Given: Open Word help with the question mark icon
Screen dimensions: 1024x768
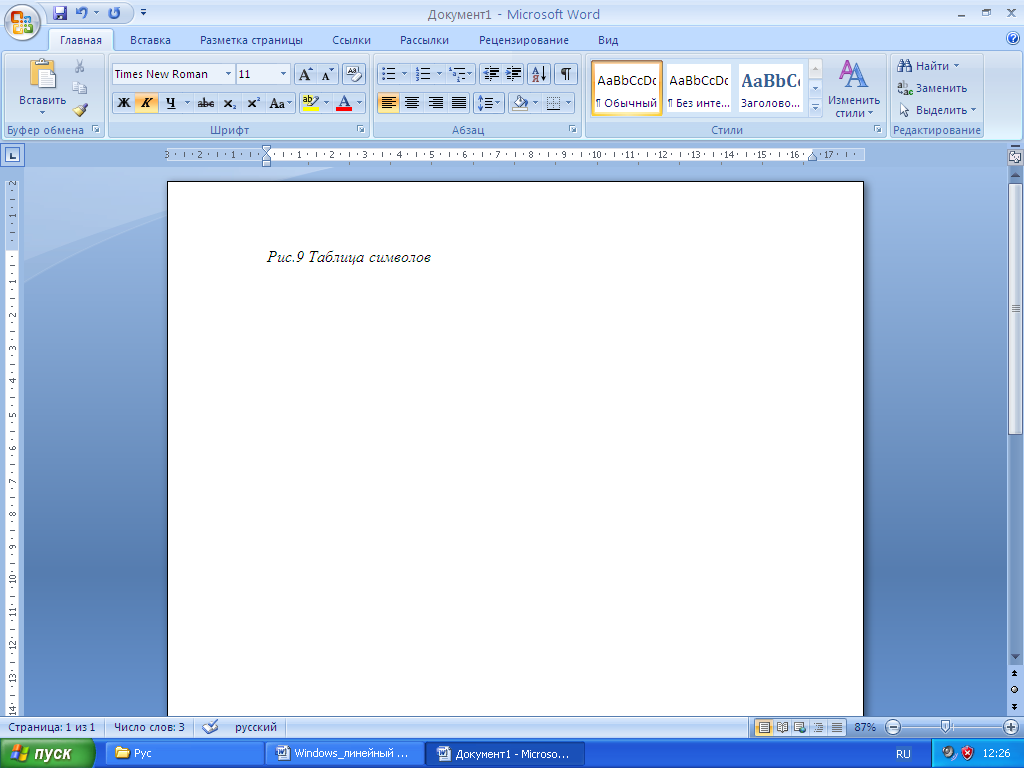Looking at the screenshot, I should (1013, 39).
